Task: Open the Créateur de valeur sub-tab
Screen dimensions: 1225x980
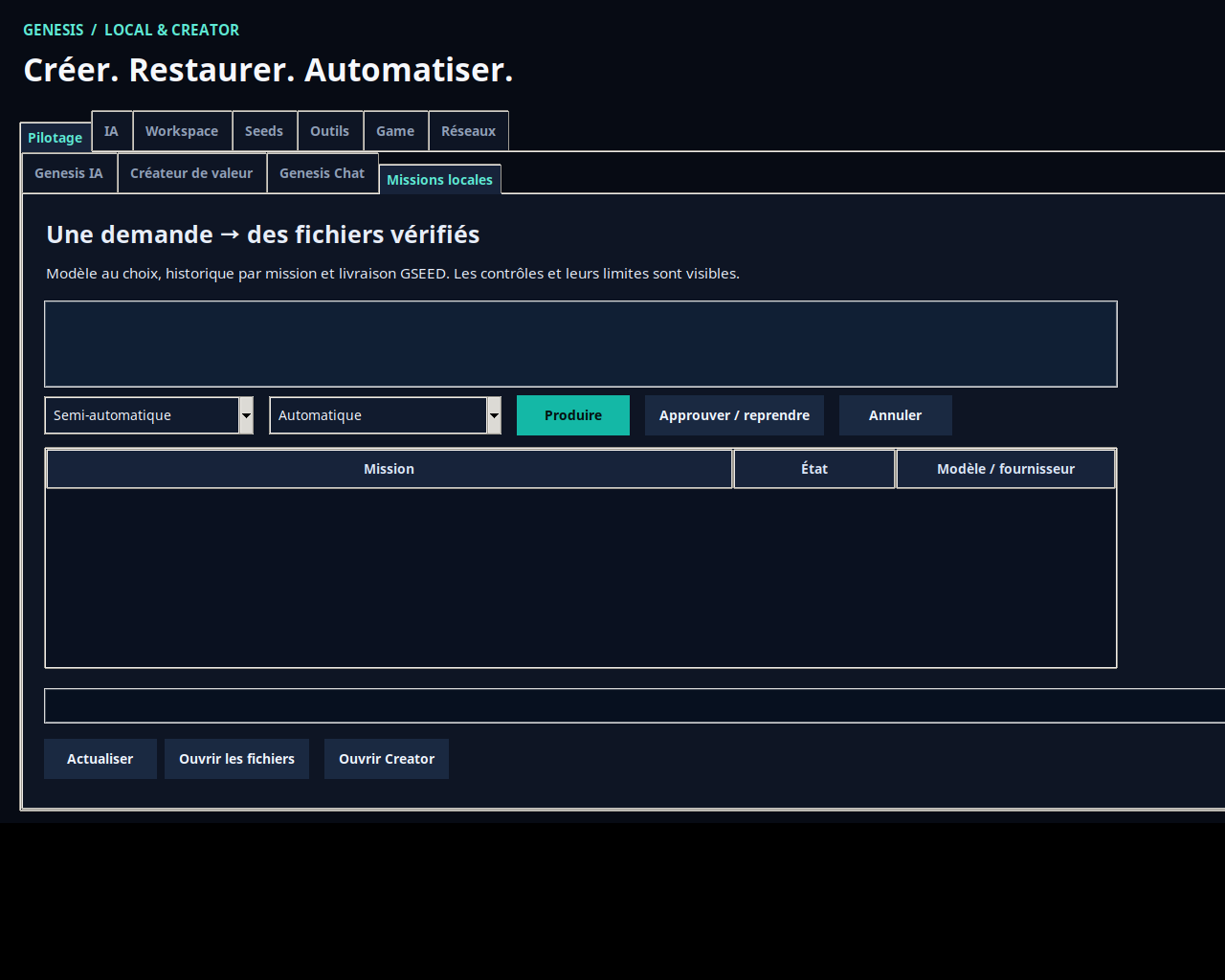Action: (x=191, y=173)
